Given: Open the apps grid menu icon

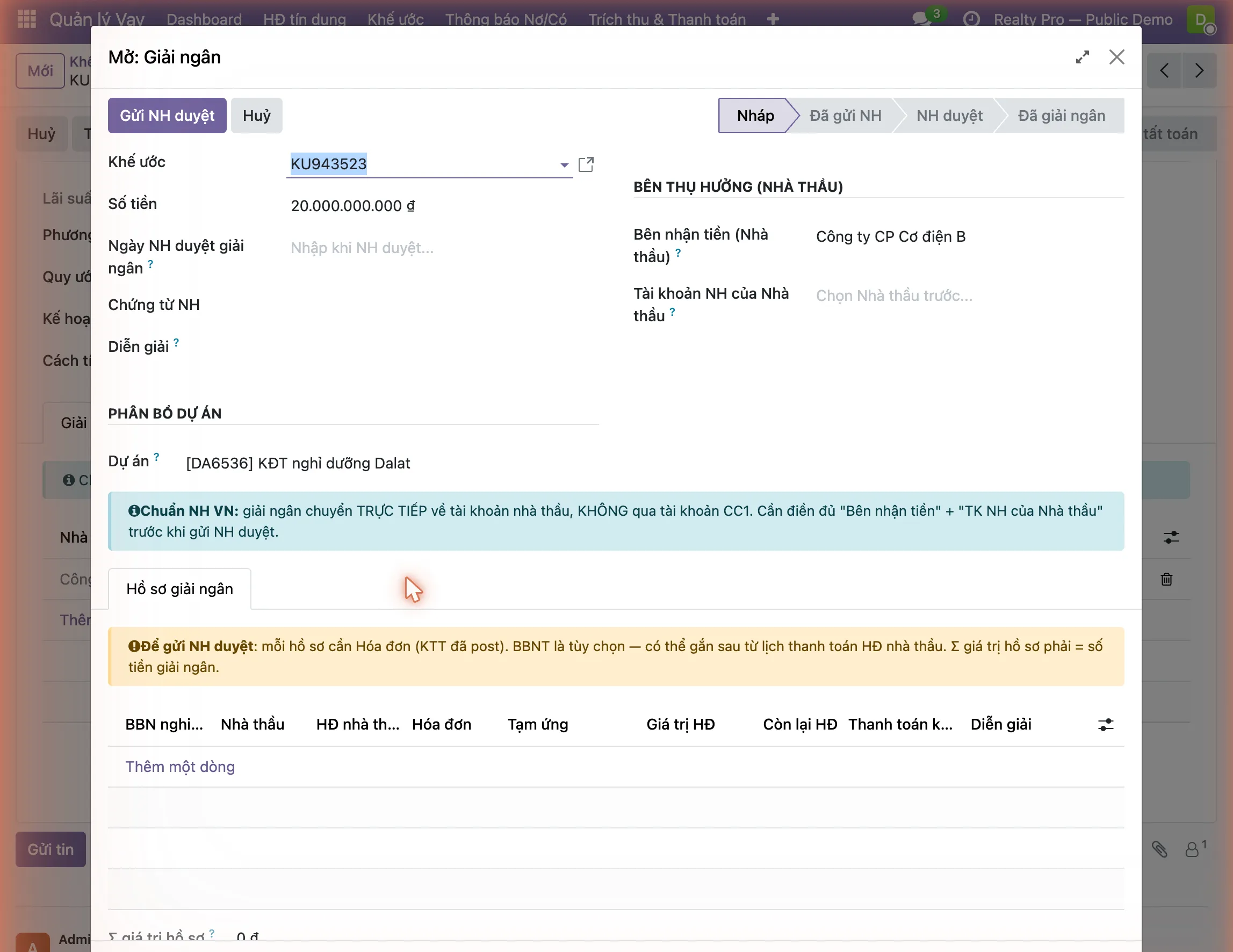Looking at the screenshot, I should 26,19.
